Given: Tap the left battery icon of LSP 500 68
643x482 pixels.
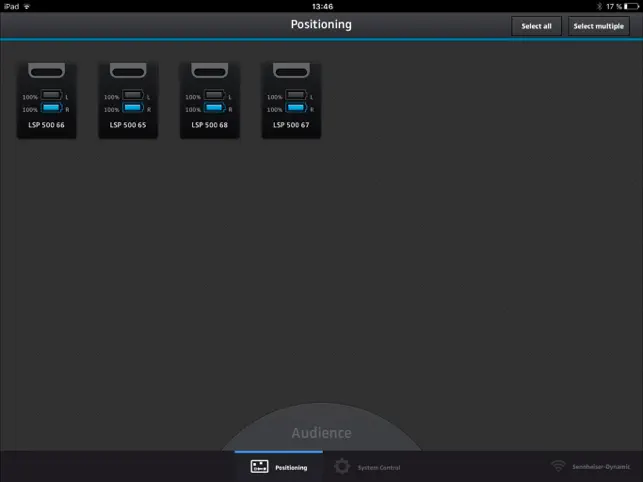Looking at the screenshot, I should pyautogui.click(x=214, y=95).
